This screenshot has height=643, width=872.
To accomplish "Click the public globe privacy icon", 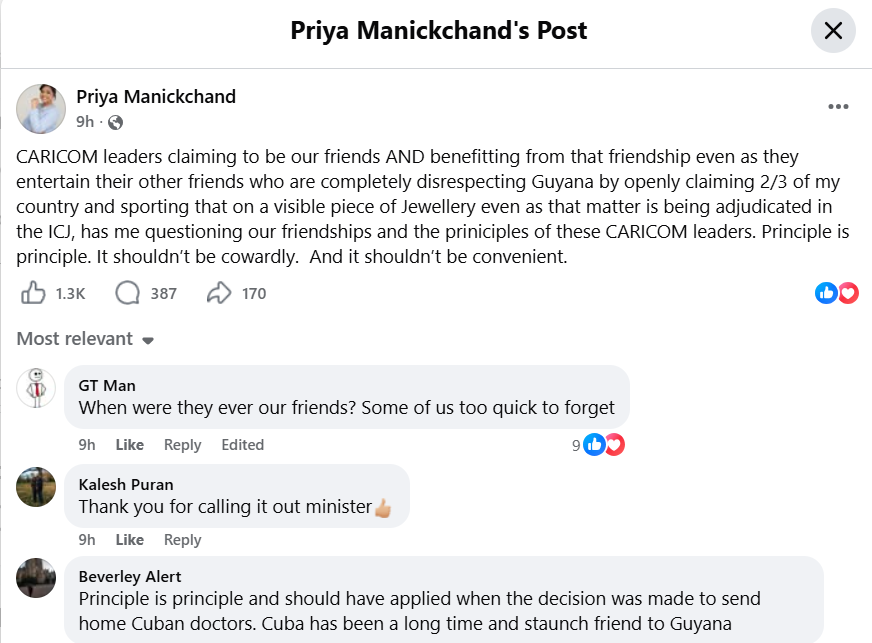I will [x=115, y=122].
